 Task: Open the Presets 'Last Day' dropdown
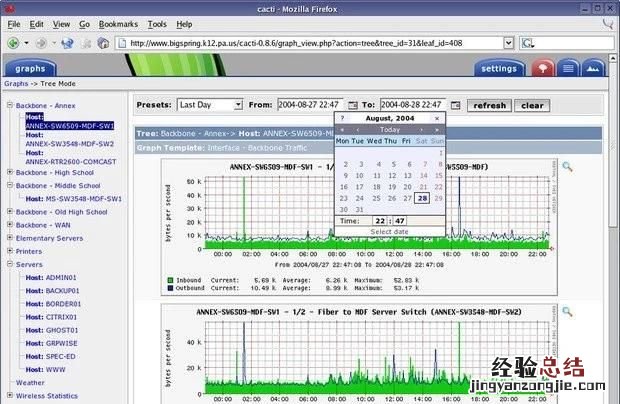209,105
